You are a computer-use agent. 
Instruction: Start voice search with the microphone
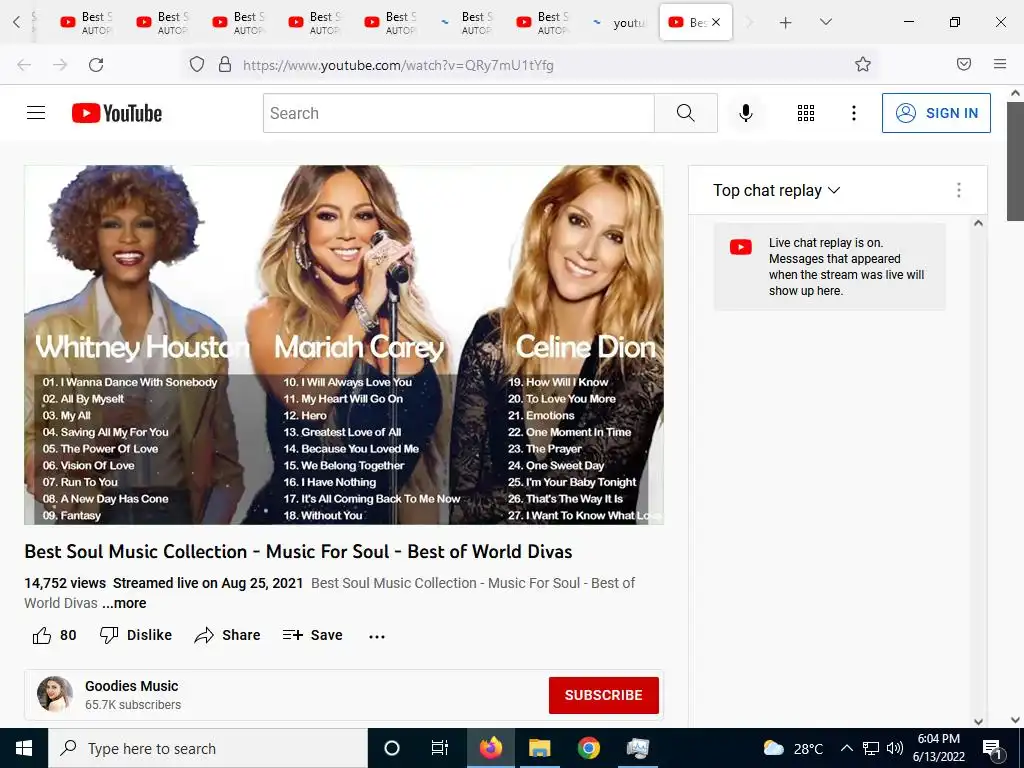745,113
